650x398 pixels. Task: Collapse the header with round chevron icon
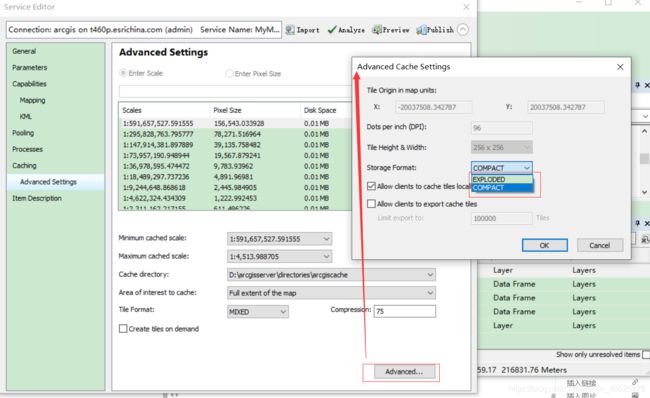point(463,29)
